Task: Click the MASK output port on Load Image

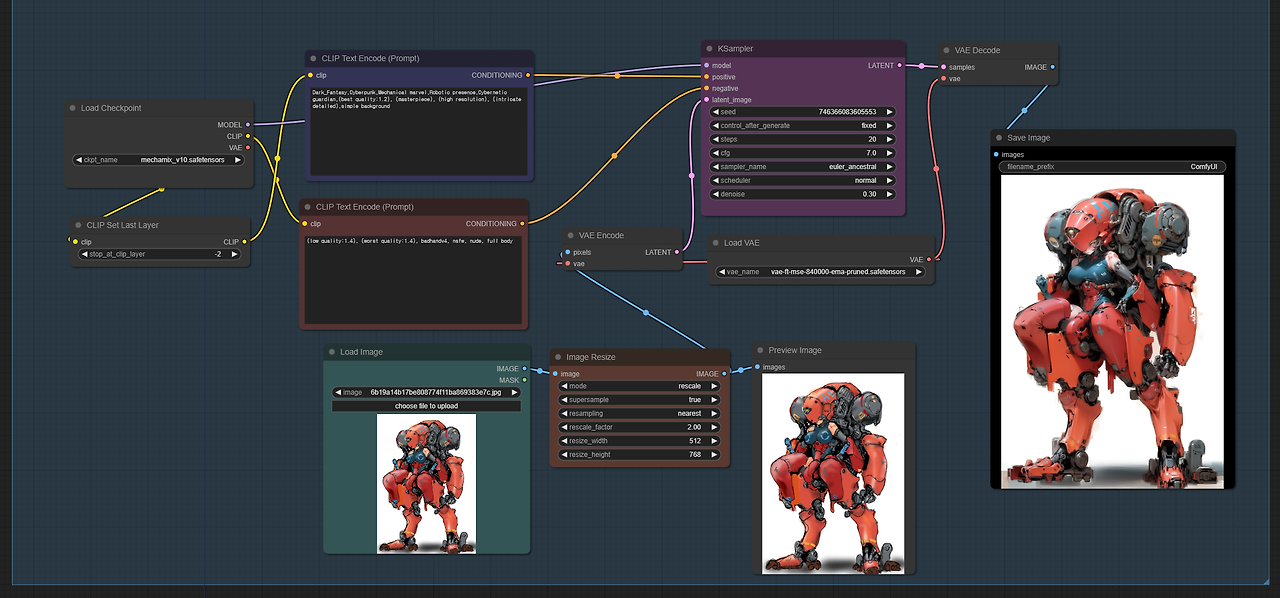Action: 524,380
